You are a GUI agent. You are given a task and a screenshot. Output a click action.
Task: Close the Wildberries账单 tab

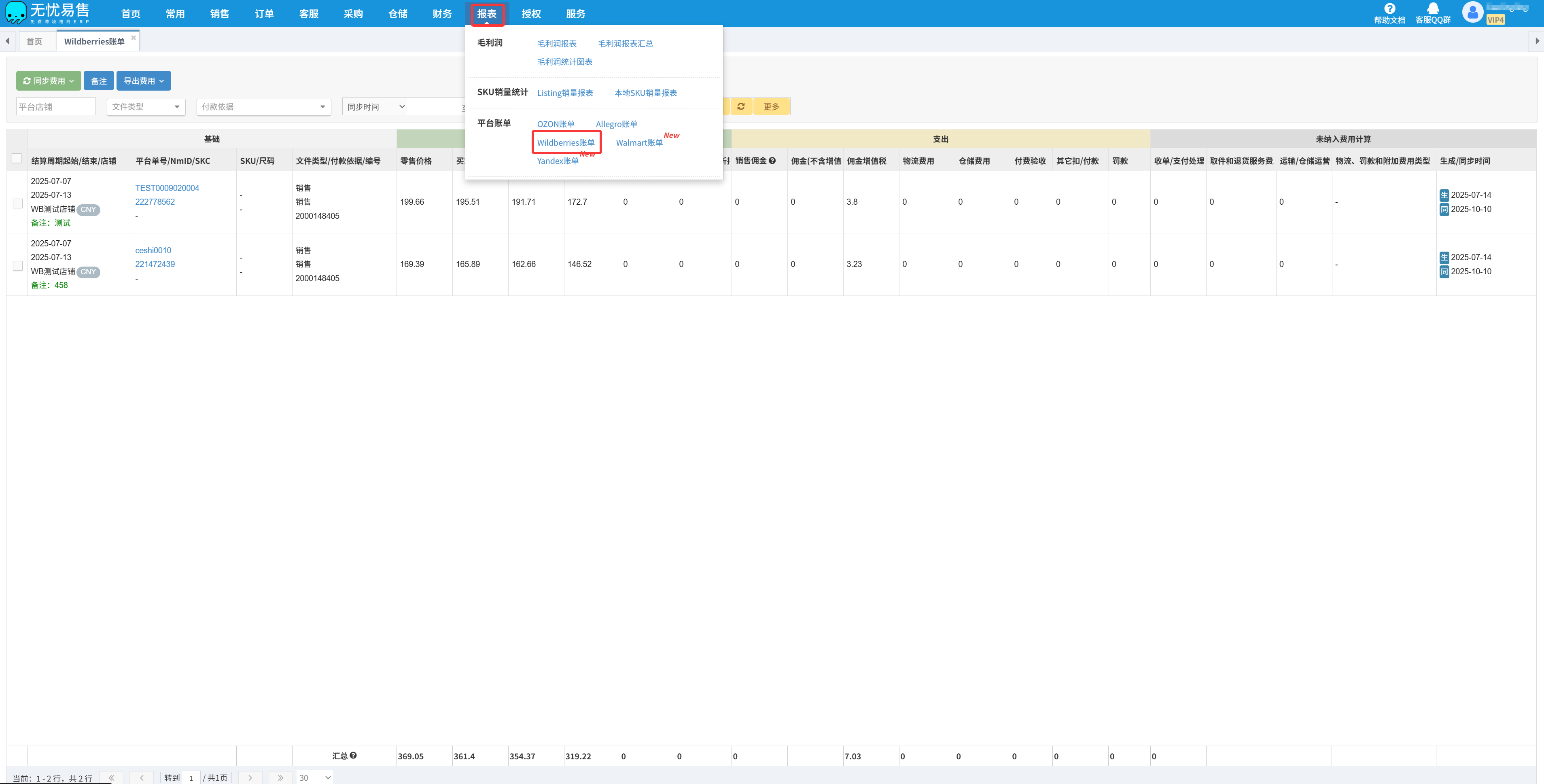coord(134,38)
